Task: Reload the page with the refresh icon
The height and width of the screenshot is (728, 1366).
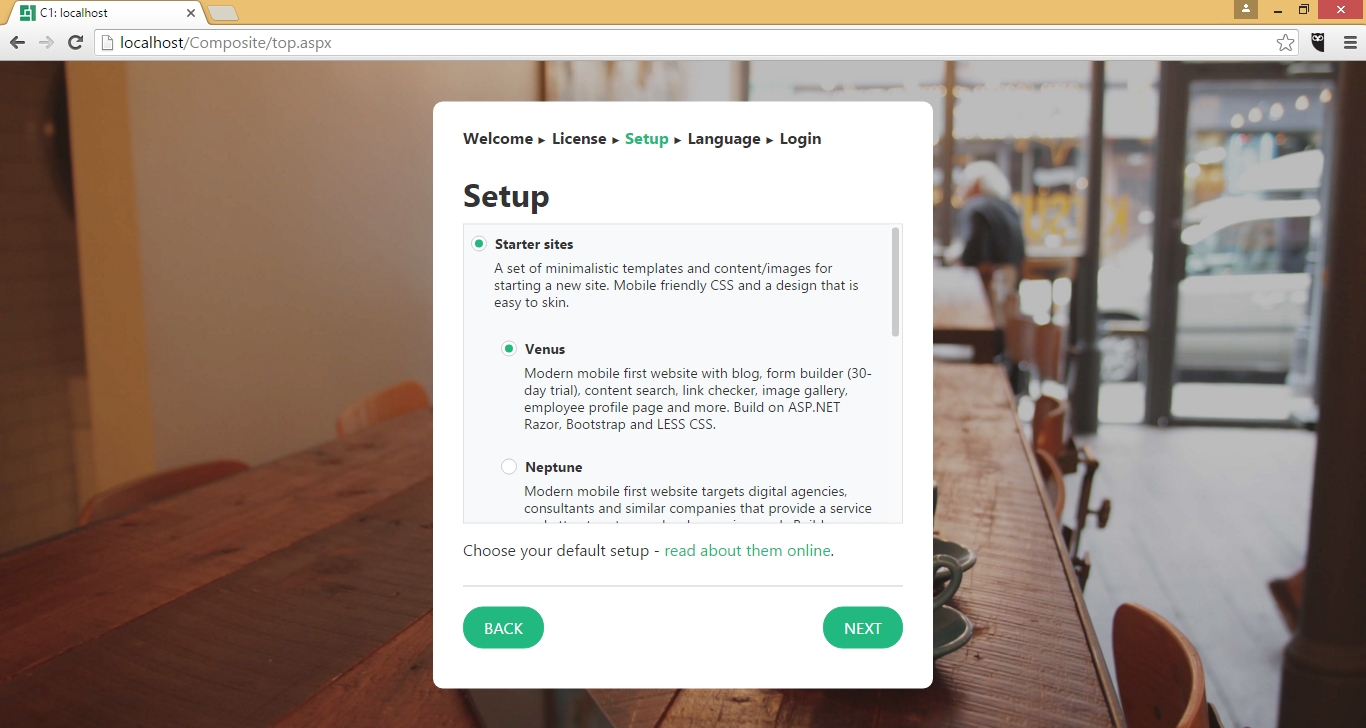Action: point(75,42)
